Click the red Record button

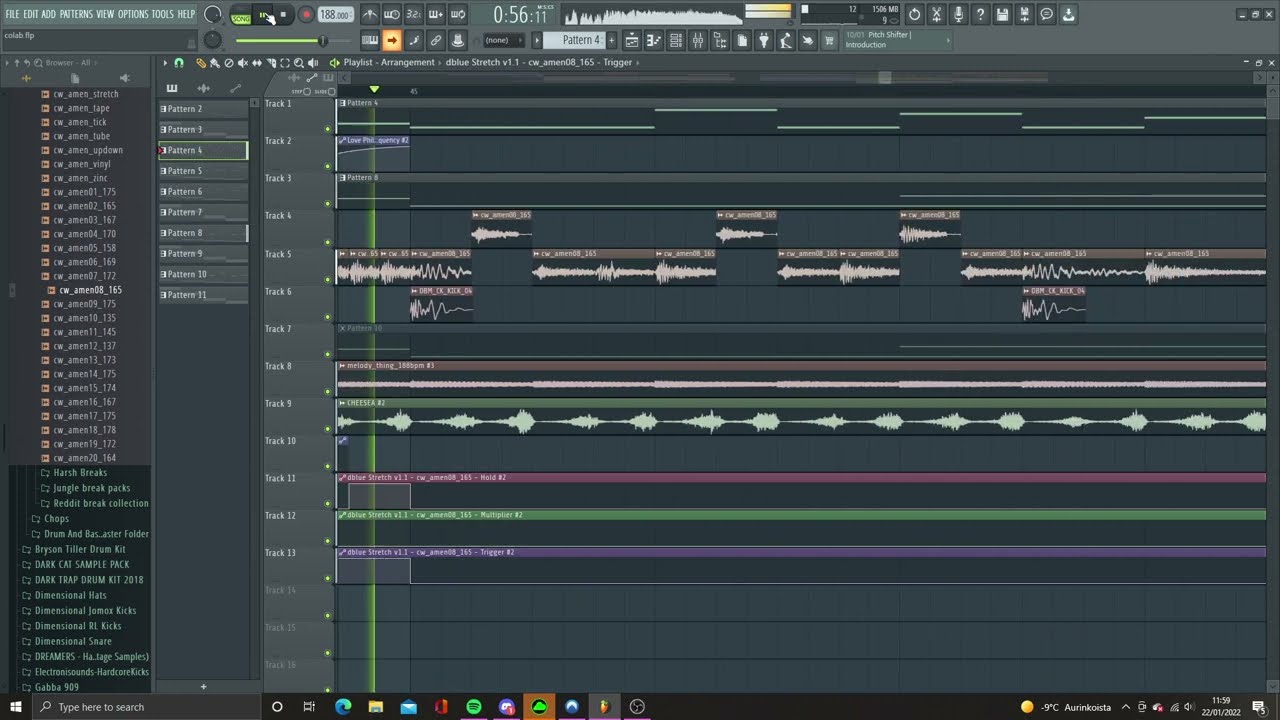coord(306,15)
